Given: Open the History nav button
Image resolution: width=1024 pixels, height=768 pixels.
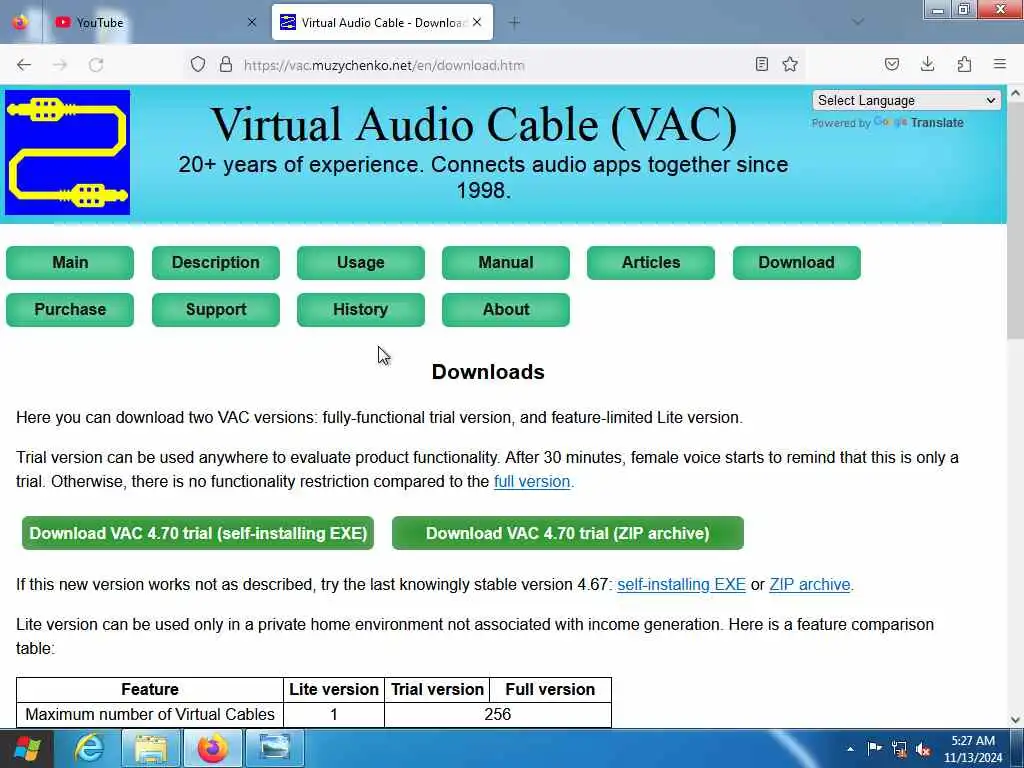Looking at the screenshot, I should [360, 310].
